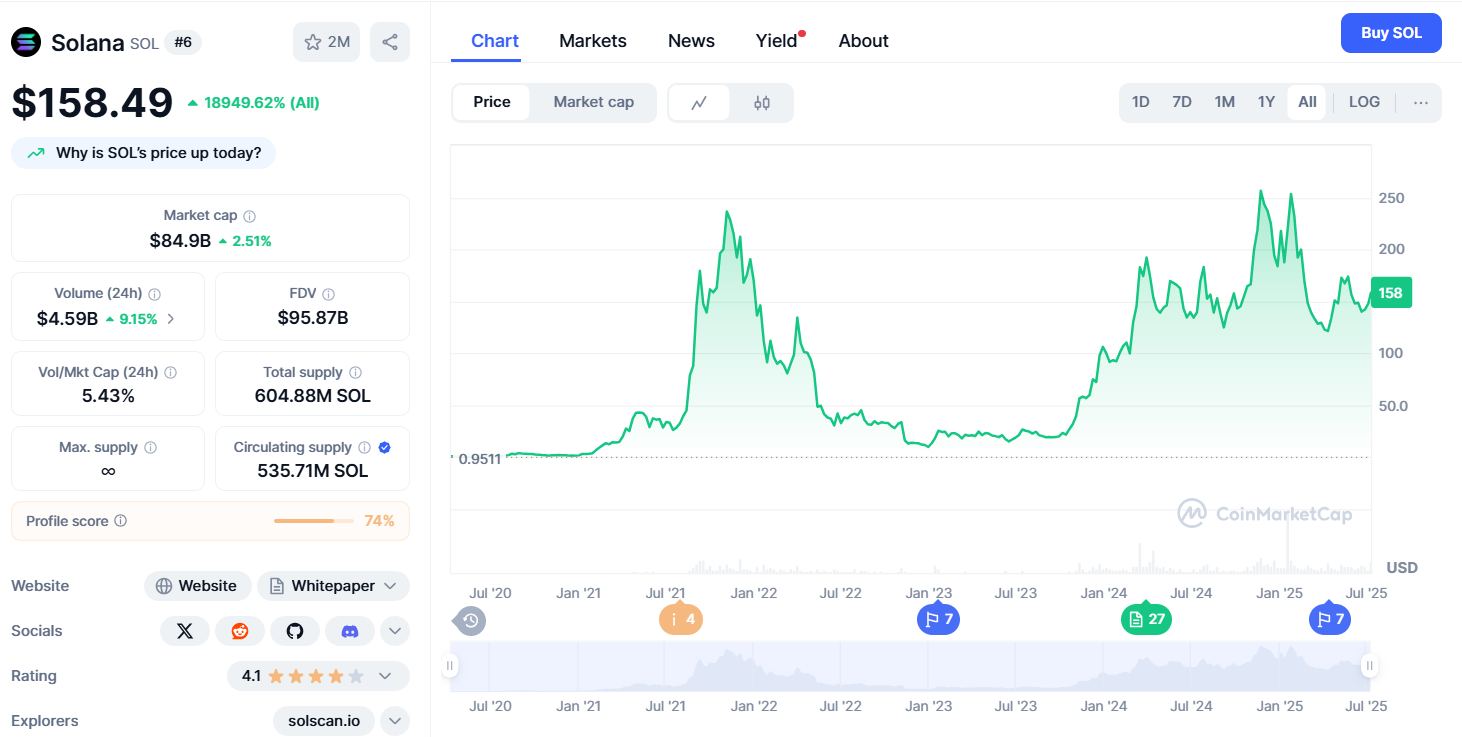1462x737 pixels.
Task: Open the Discord social link
Action: [350, 631]
